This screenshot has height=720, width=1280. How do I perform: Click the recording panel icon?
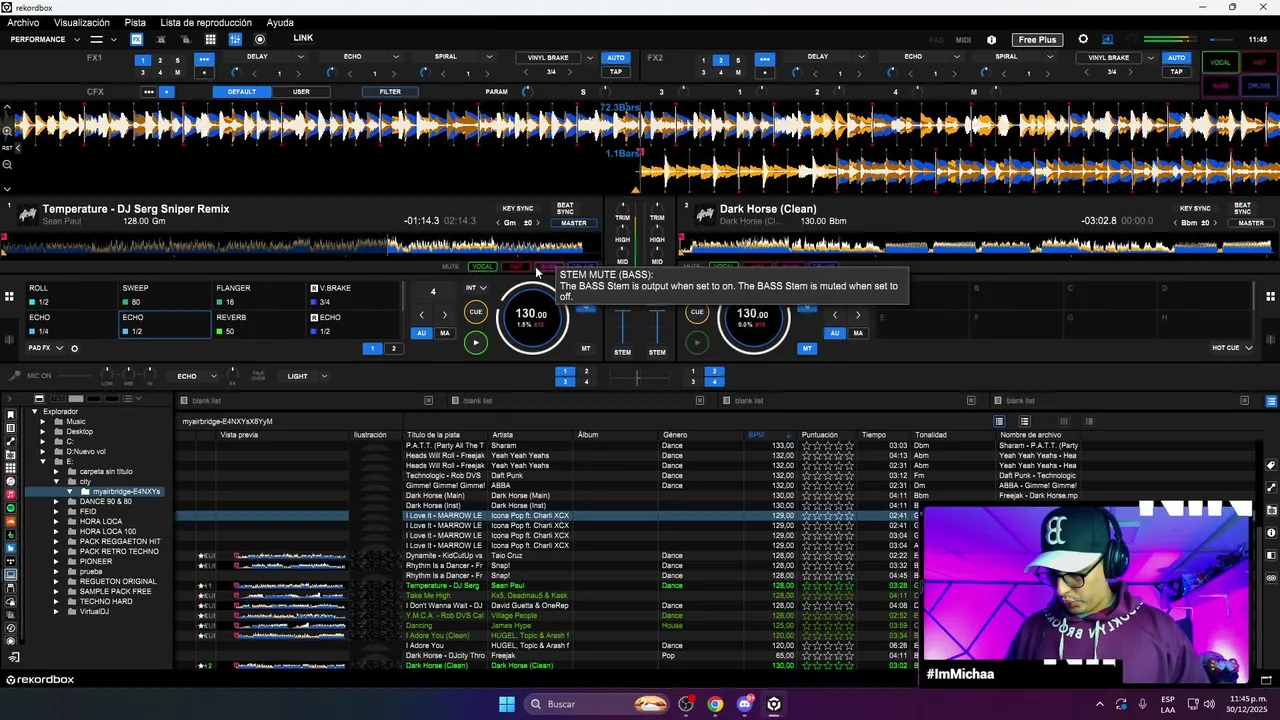[x=260, y=40]
